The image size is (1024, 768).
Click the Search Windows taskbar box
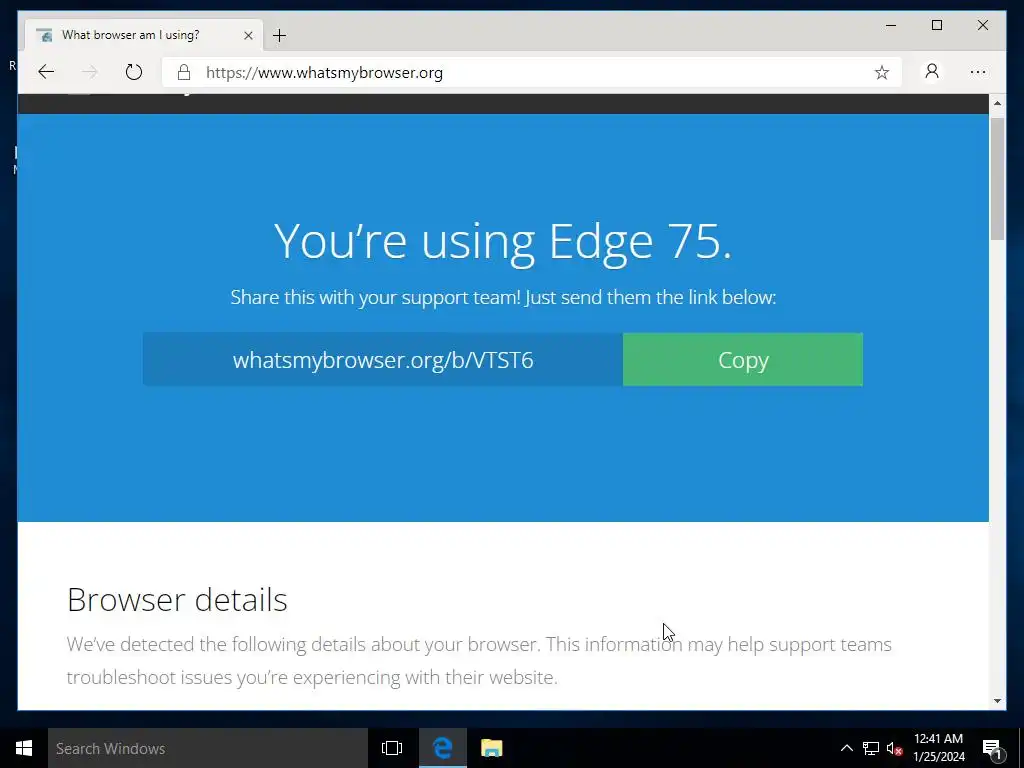pos(208,748)
